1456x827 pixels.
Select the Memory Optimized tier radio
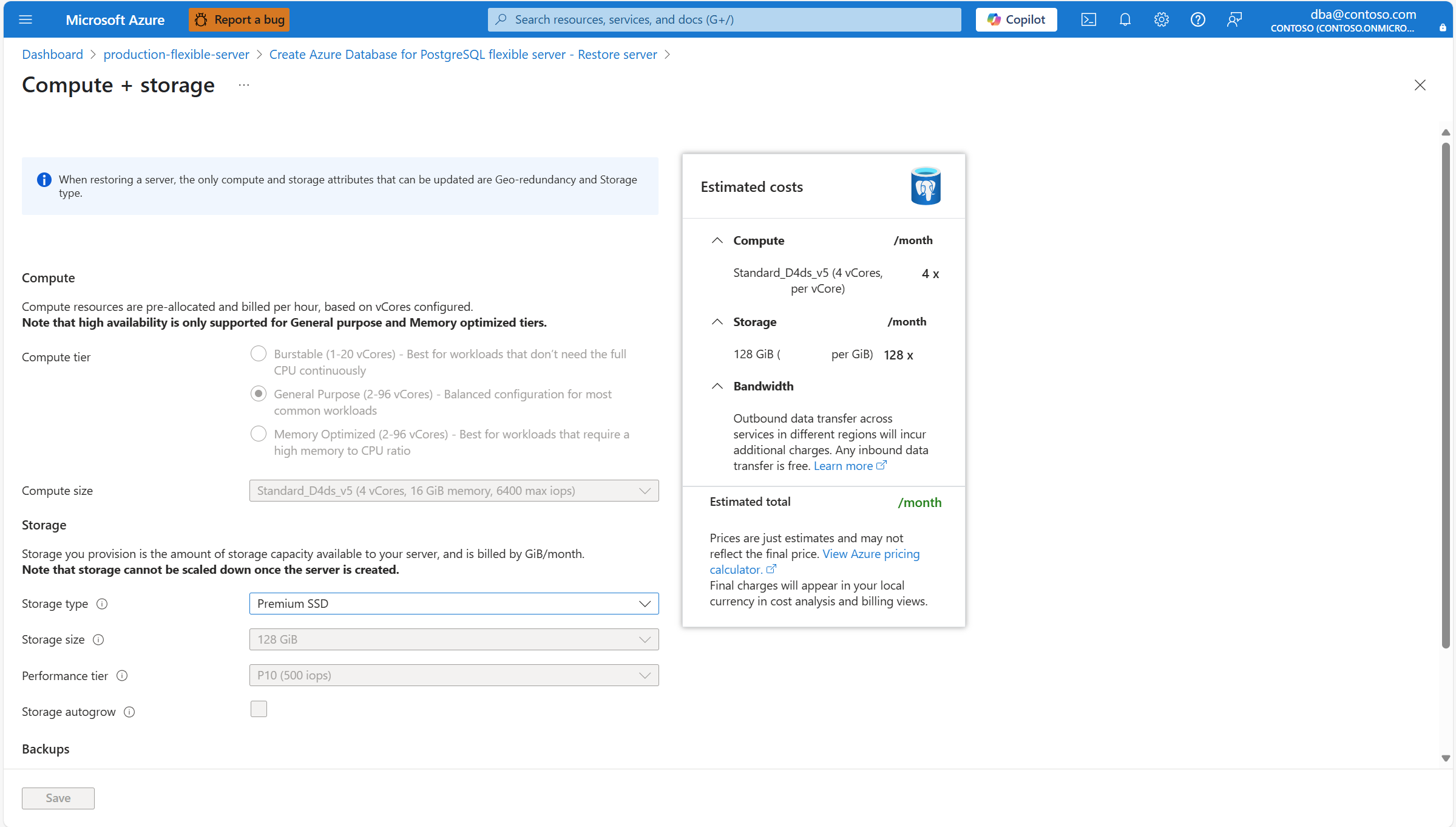[259, 434]
